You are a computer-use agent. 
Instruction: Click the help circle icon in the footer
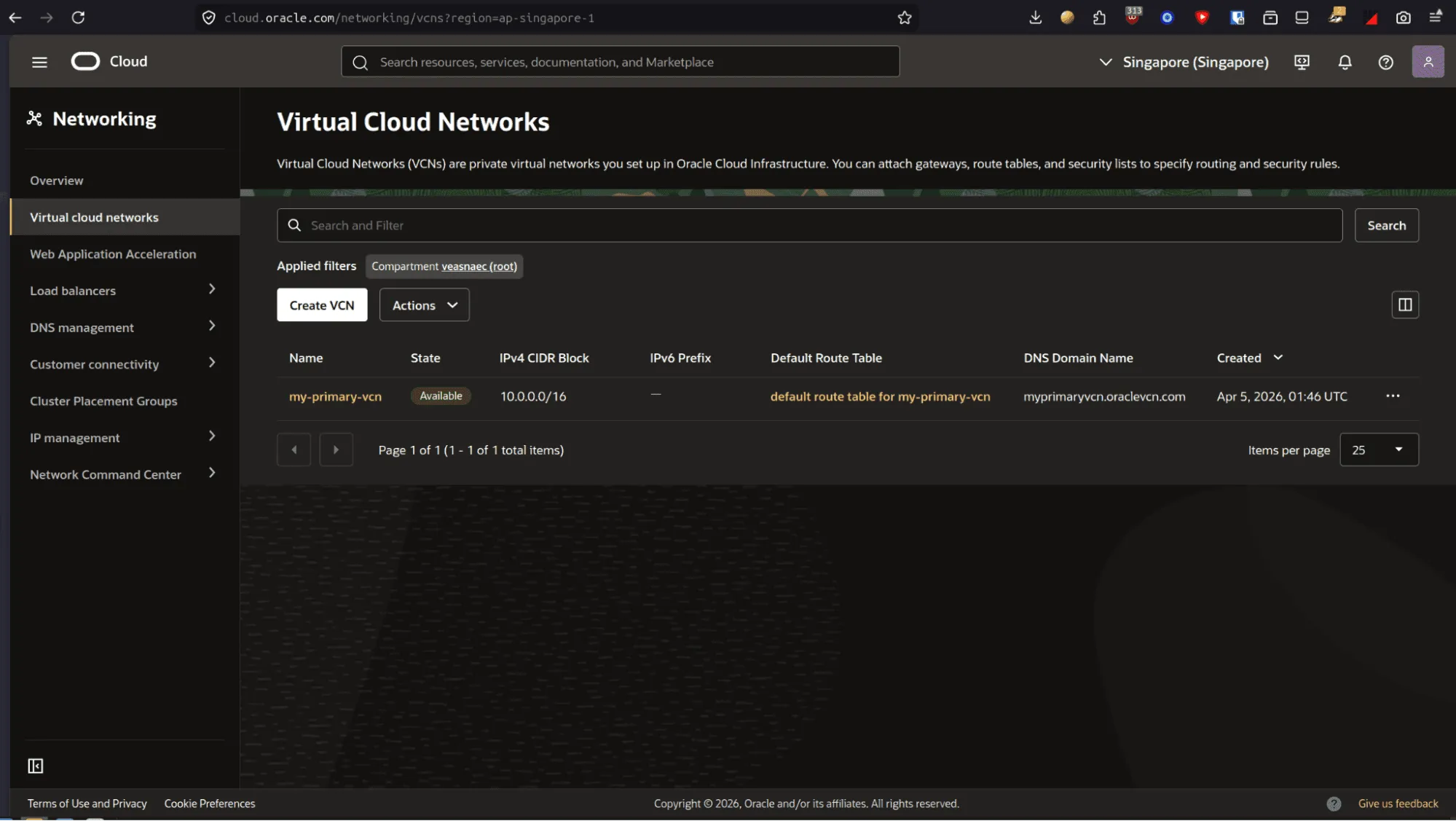coord(1334,804)
